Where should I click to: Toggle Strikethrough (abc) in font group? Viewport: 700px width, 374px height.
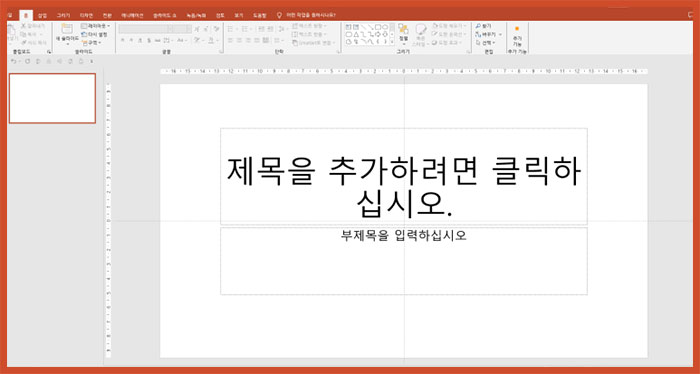[158, 40]
